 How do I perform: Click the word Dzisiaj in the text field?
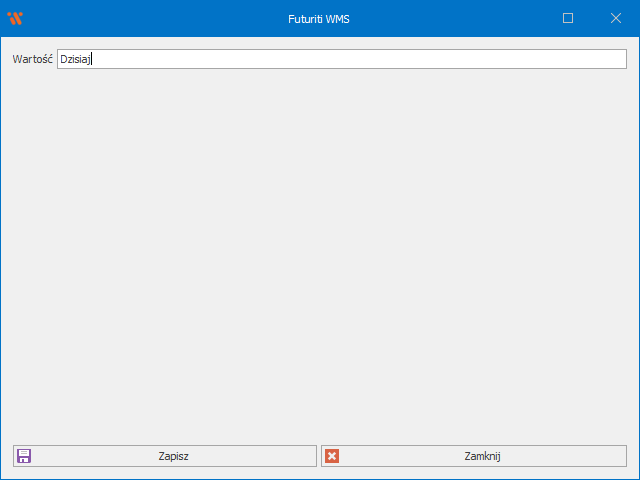point(75,59)
